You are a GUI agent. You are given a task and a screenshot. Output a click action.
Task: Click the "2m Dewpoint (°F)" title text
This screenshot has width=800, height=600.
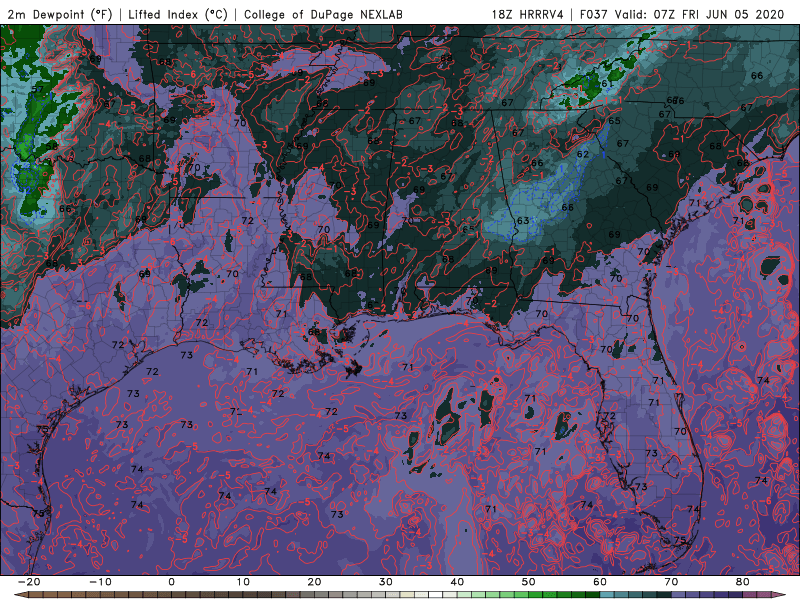(59, 14)
